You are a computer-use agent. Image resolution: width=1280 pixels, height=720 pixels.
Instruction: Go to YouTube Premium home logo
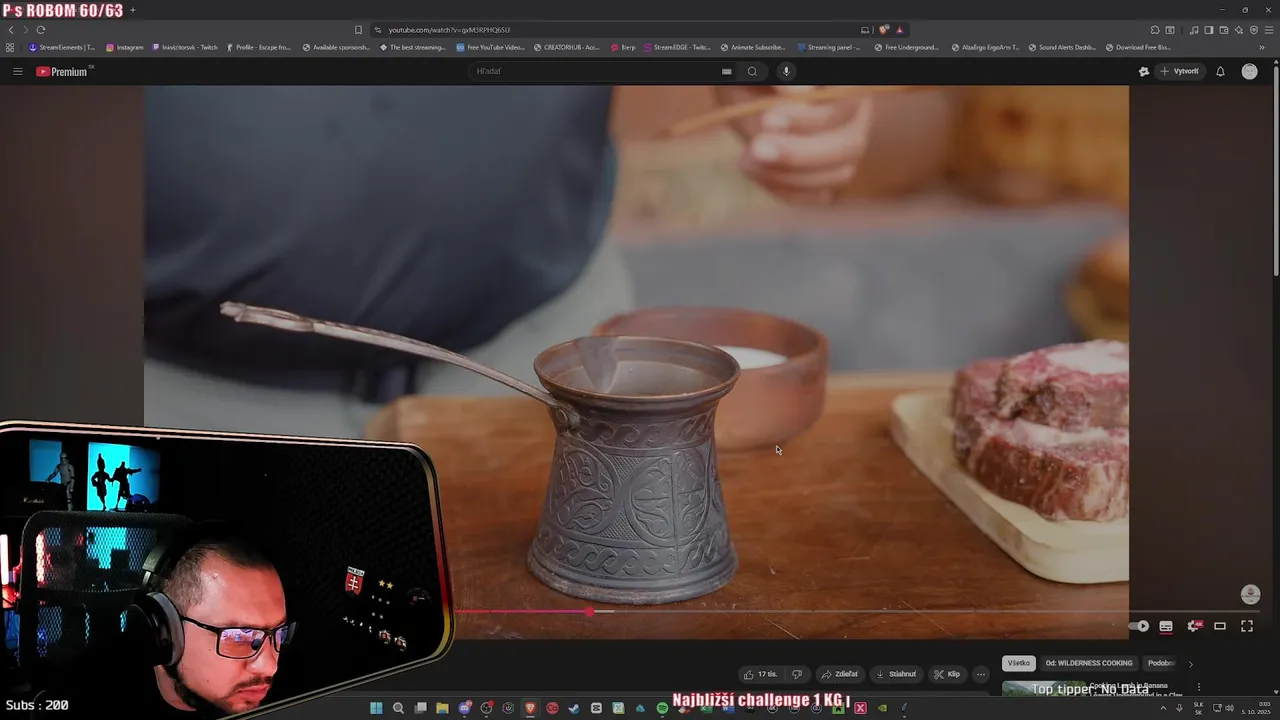click(x=63, y=71)
